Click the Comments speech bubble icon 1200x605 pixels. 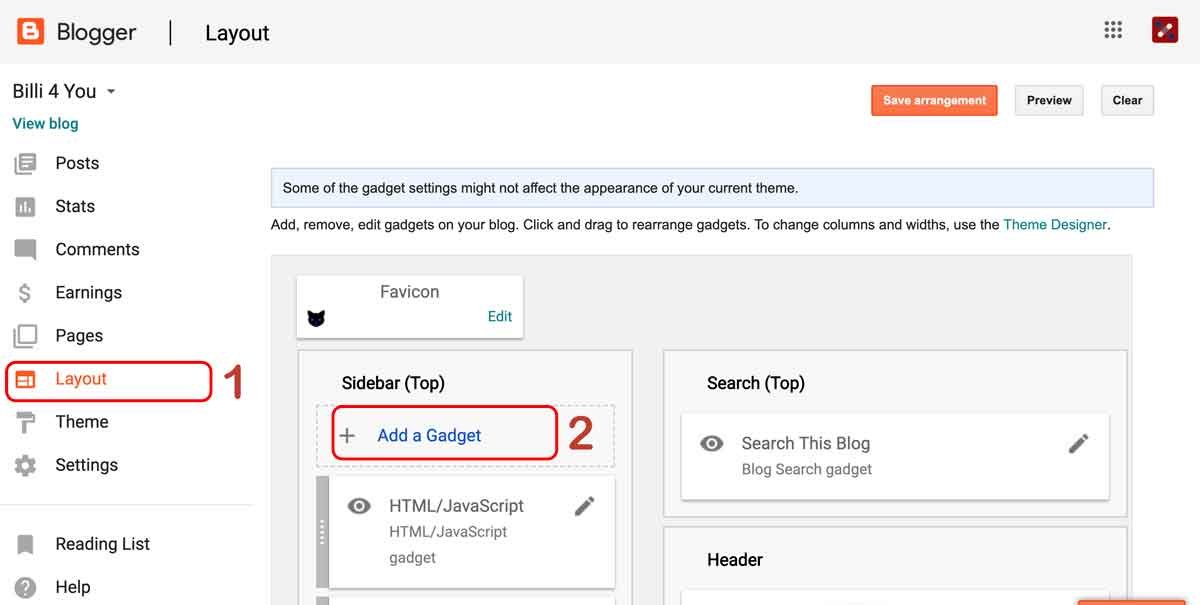coord(26,250)
